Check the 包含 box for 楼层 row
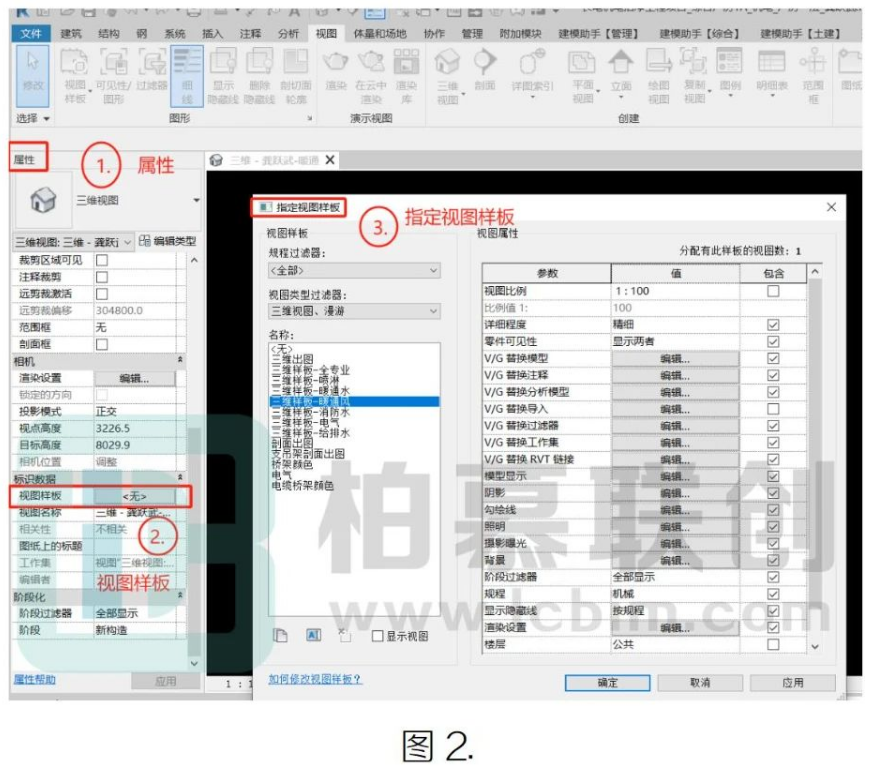The height and width of the screenshot is (777, 881). pos(773,644)
